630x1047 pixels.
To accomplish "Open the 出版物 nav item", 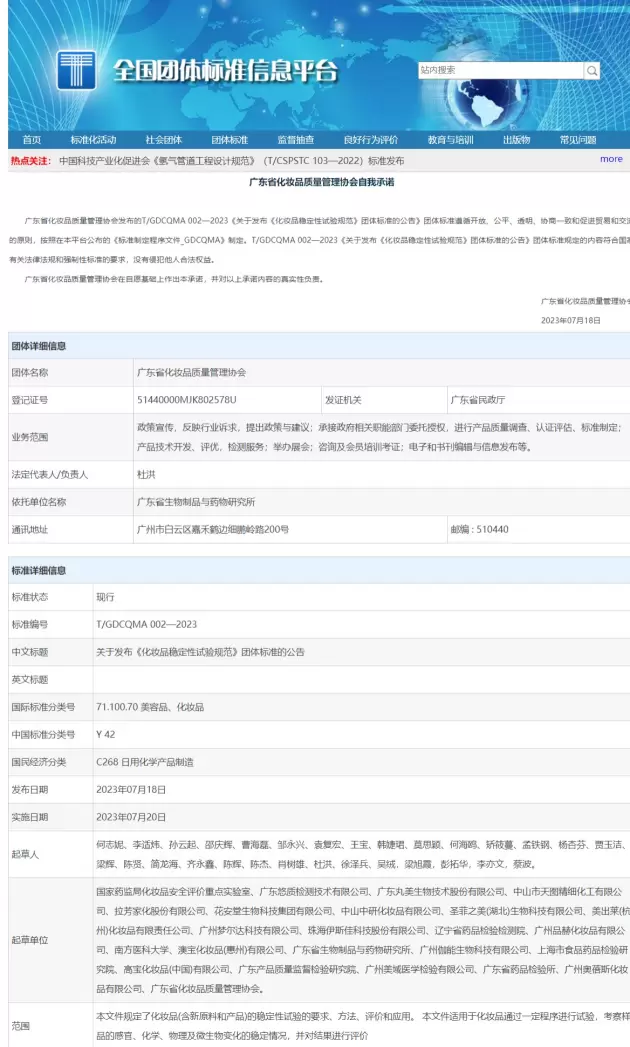I will point(516,140).
